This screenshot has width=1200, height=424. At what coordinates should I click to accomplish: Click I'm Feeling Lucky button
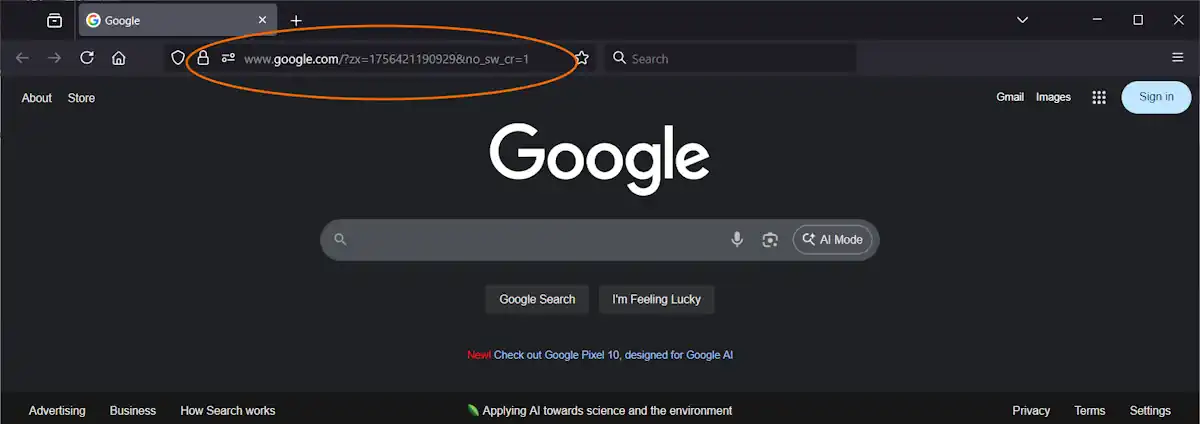[x=657, y=299]
